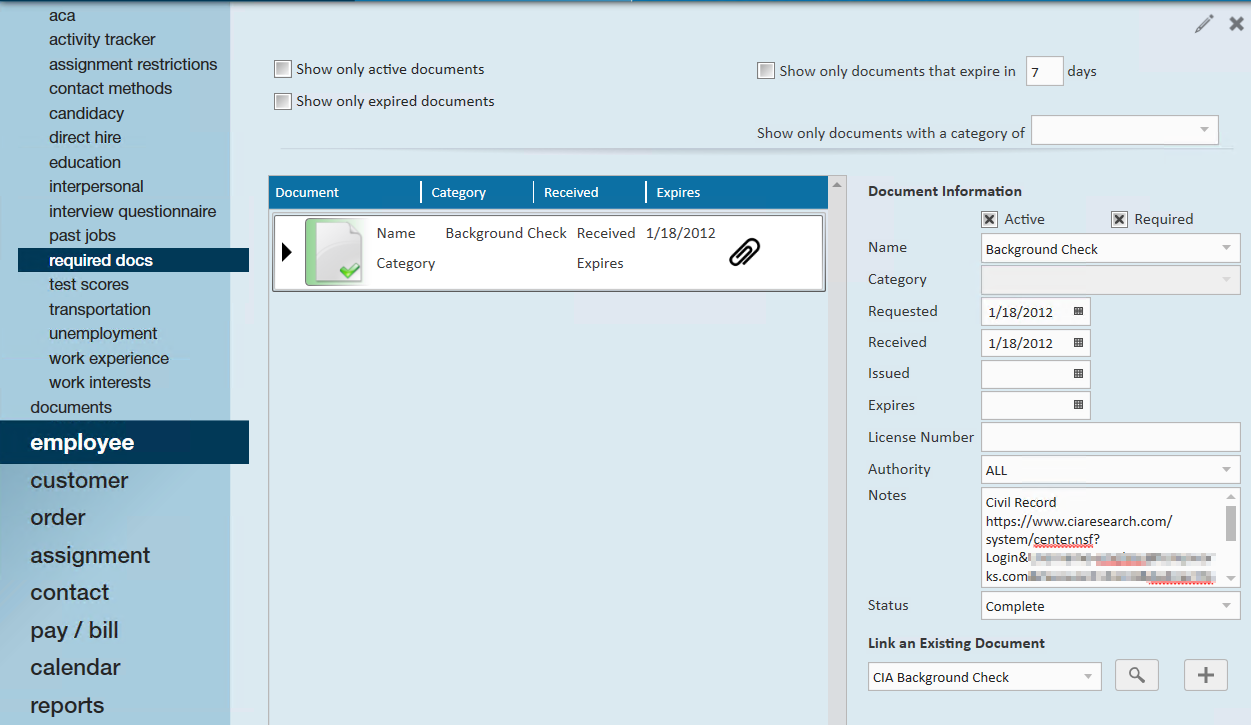This screenshot has height=725, width=1251.
Task: Open the interpersonal section
Action: [96, 186]
